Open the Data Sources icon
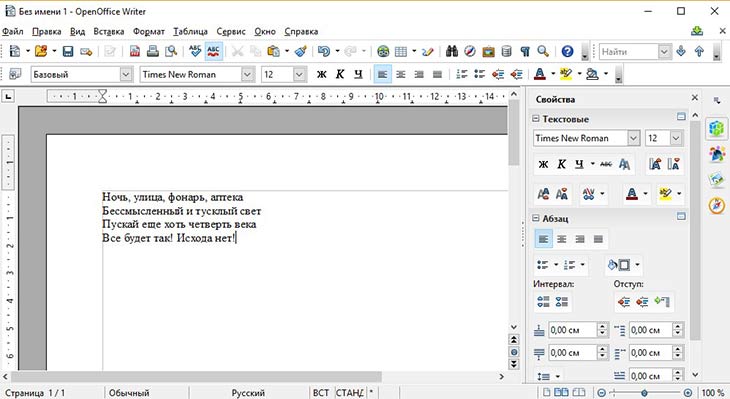The image size is (730, 399). pos(507,51)
